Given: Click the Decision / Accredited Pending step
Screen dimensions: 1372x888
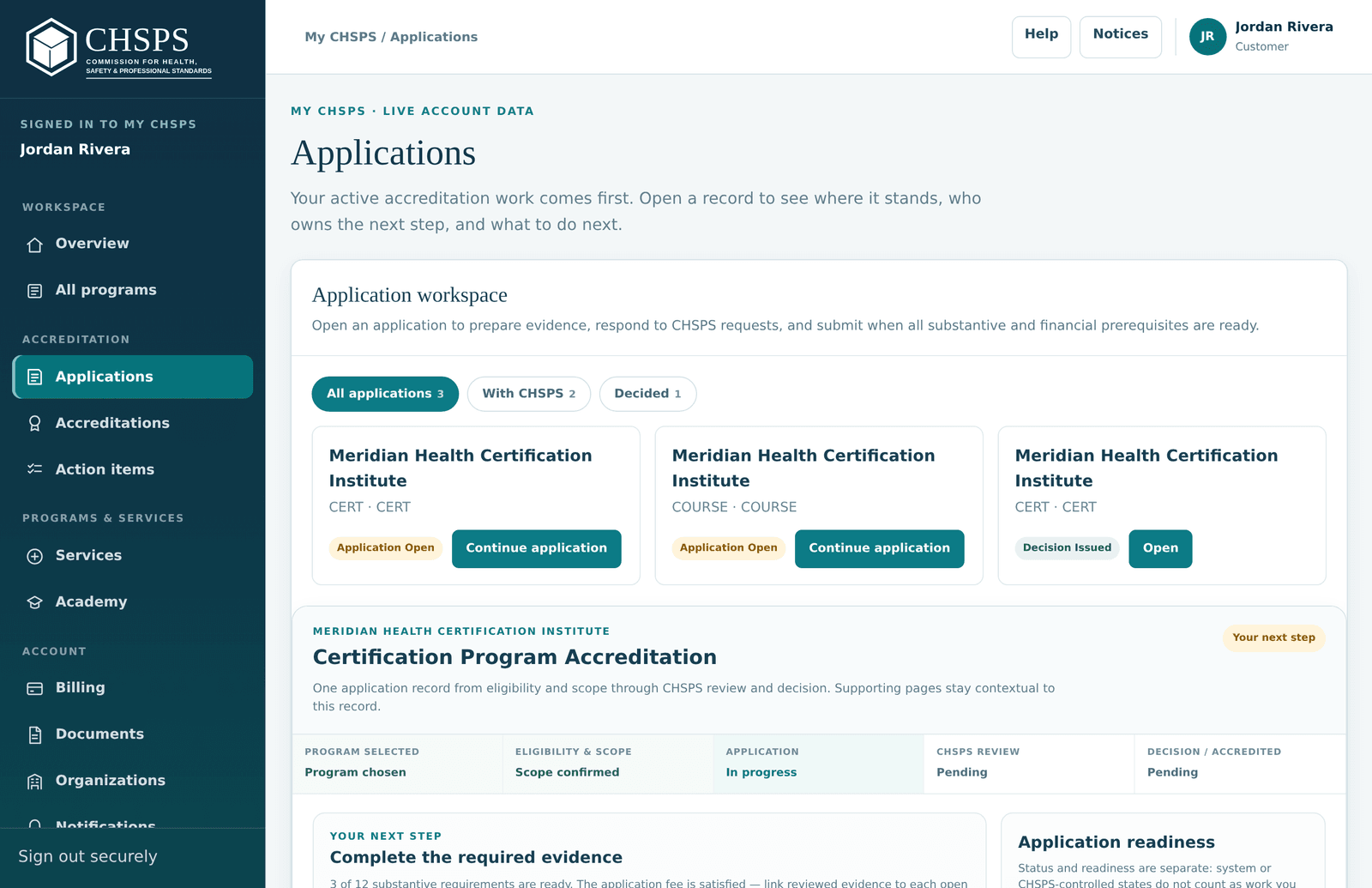Looking at the screenshot, I should click(x=1240, y=763).
